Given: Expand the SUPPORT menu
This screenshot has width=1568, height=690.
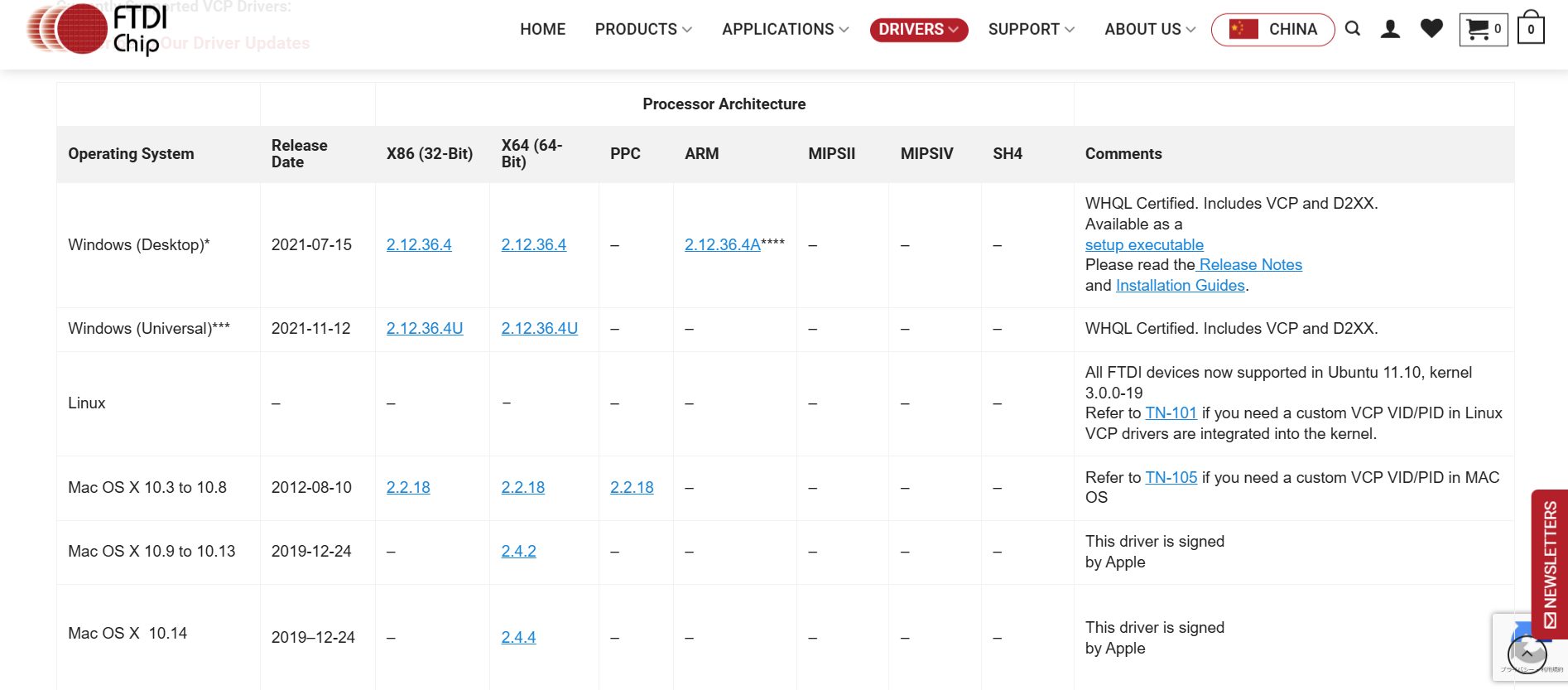Looking at the screenshot, I should 1032,29.
